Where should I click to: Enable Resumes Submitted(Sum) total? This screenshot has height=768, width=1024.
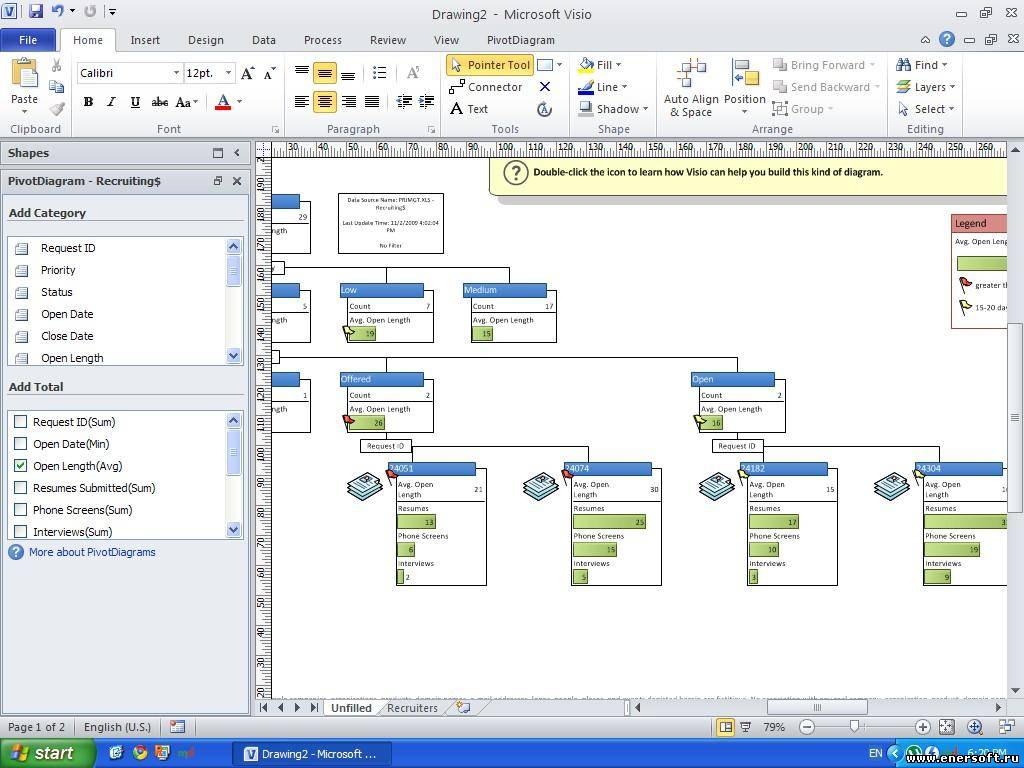pos(21,488)
